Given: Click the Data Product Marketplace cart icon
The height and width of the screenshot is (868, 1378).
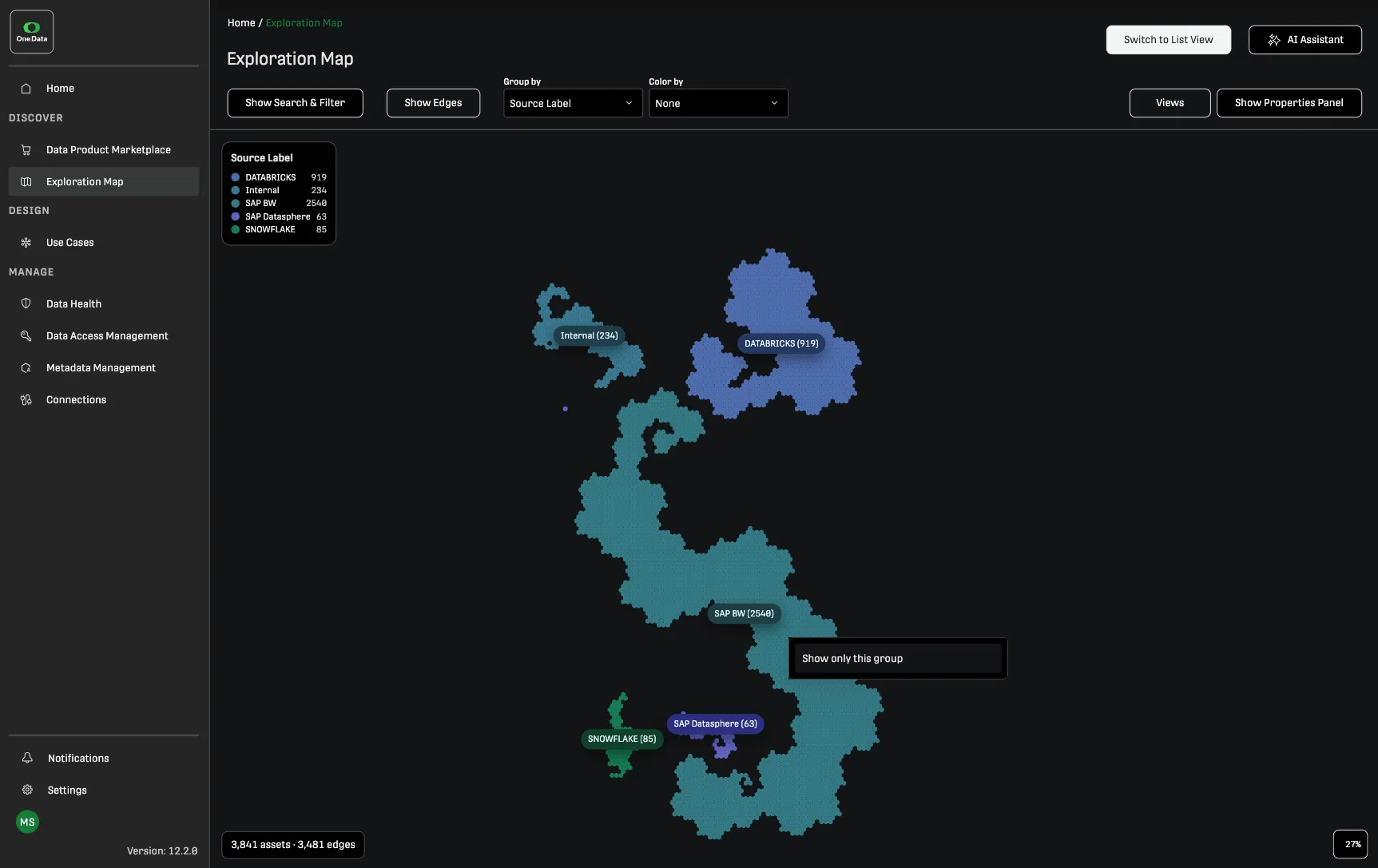Looking at the screenshot, I should [26, 150].
